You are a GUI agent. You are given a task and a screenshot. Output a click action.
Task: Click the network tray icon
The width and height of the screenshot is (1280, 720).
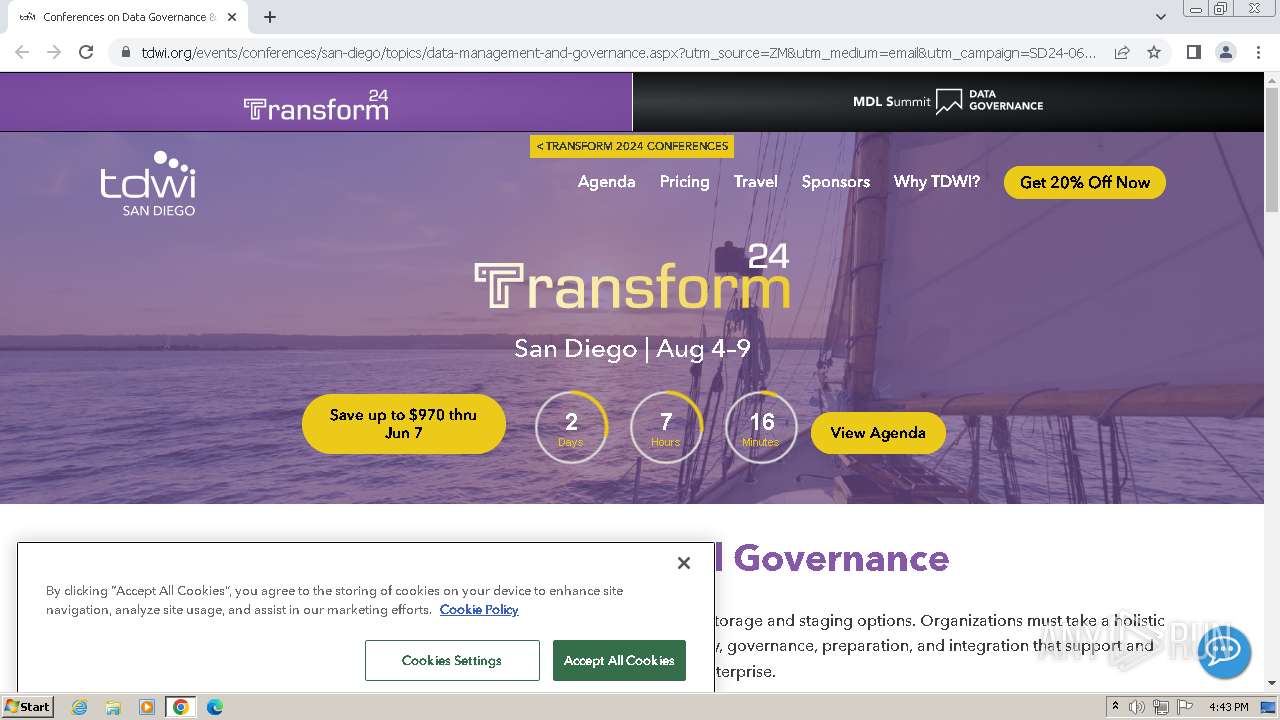point(1161,707)
